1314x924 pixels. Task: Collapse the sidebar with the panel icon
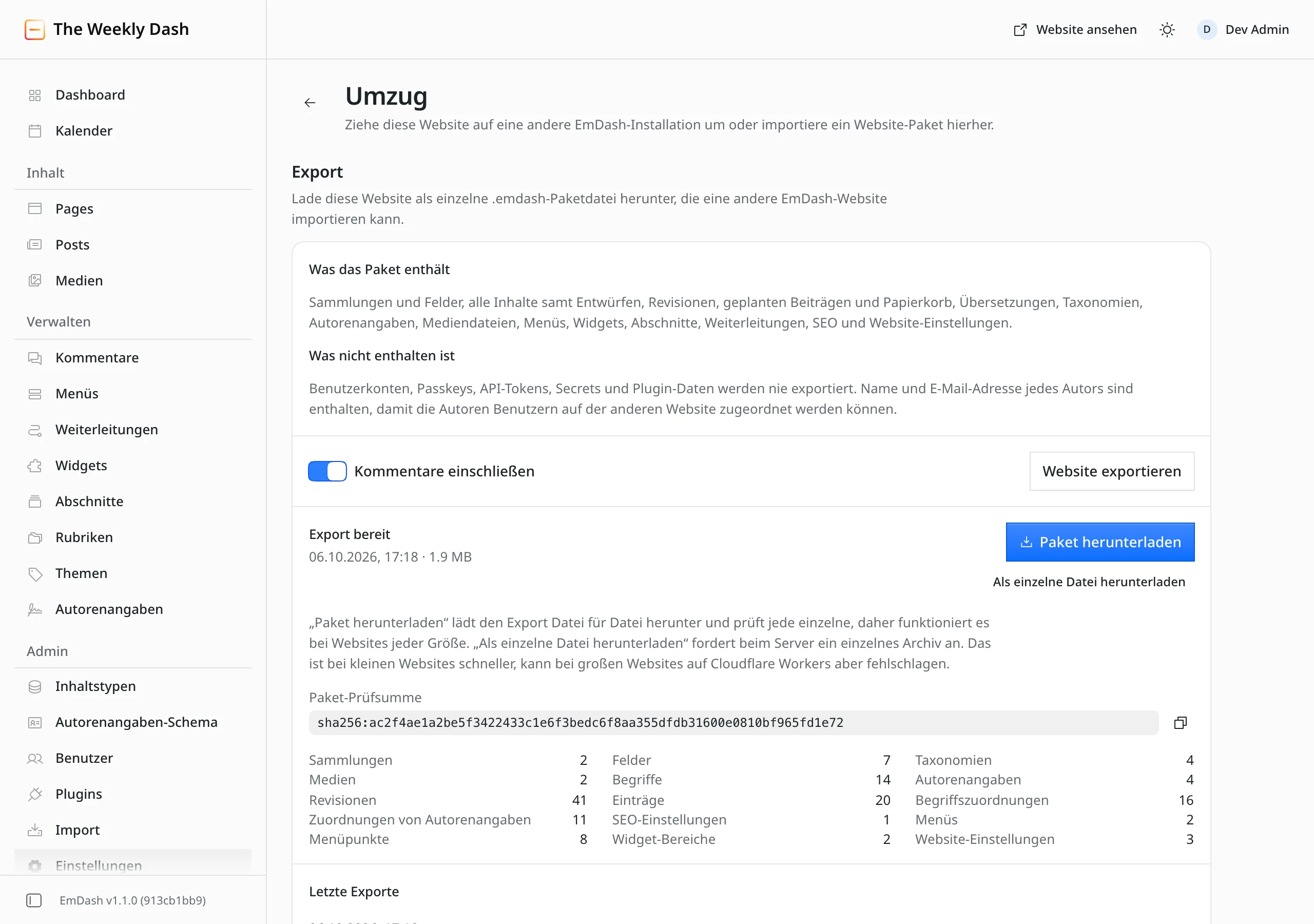pyautogui.click(x=34, y=900)
